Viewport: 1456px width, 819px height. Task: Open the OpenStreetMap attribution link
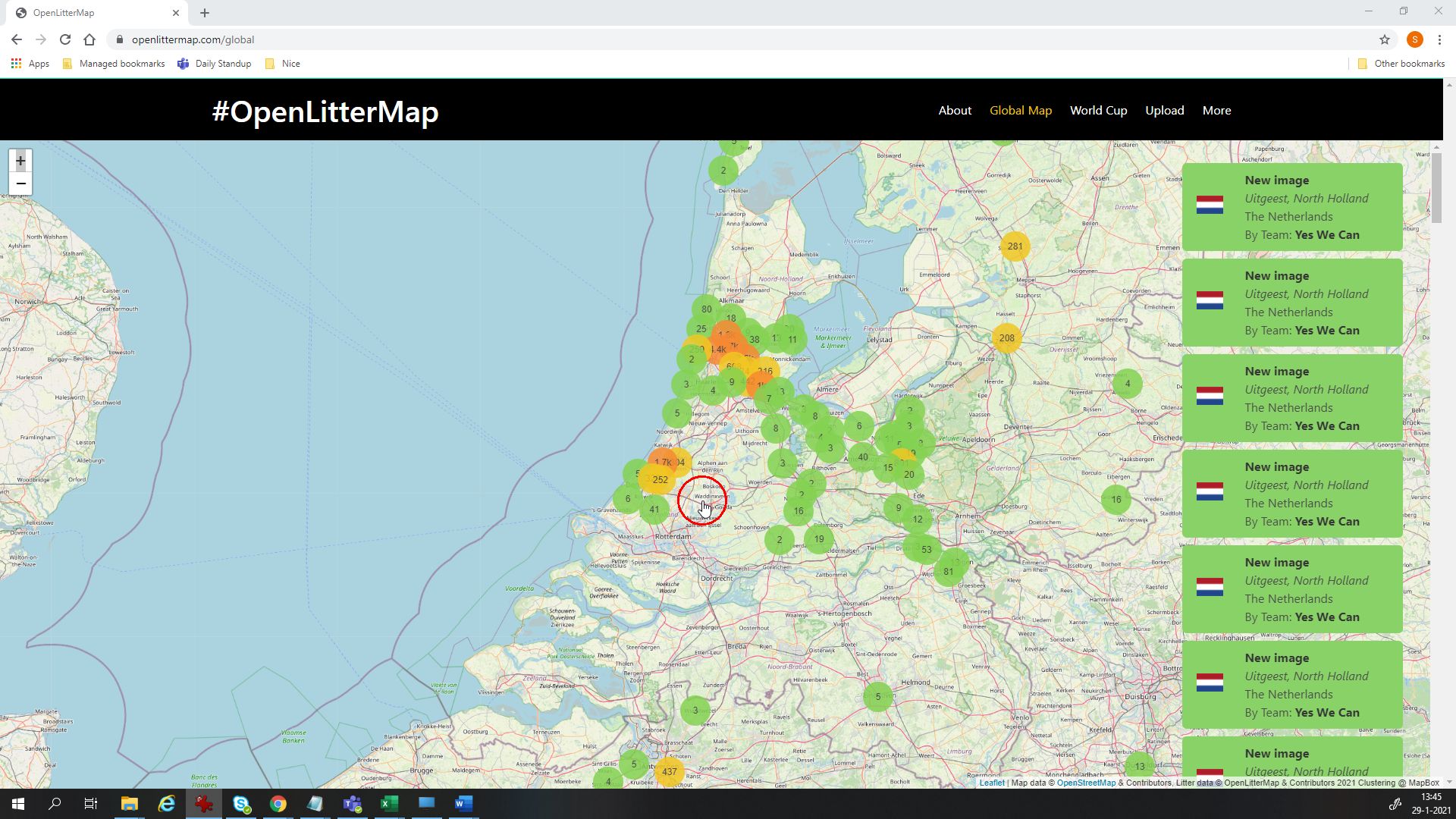1086,783
